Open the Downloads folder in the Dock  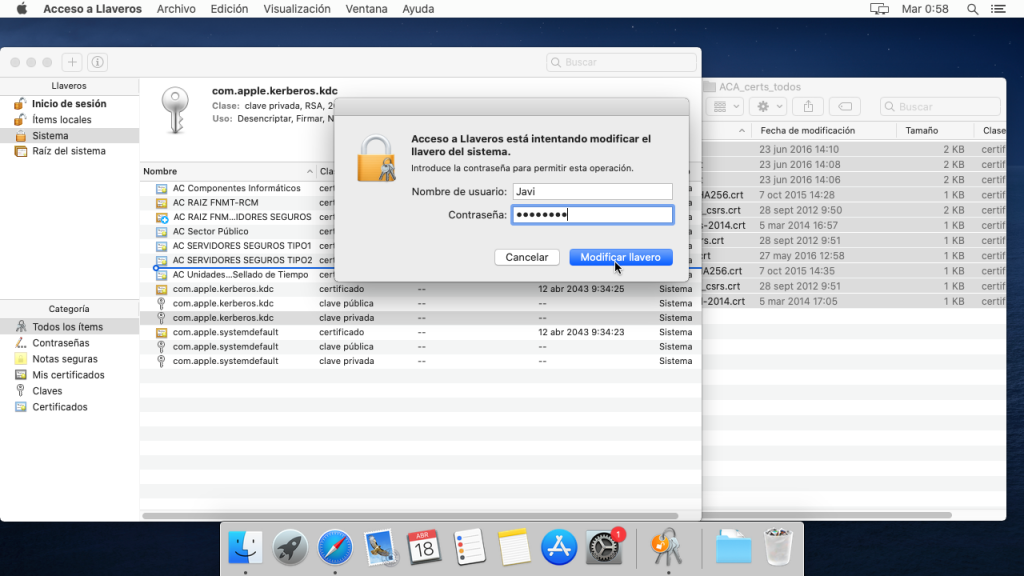733,547
